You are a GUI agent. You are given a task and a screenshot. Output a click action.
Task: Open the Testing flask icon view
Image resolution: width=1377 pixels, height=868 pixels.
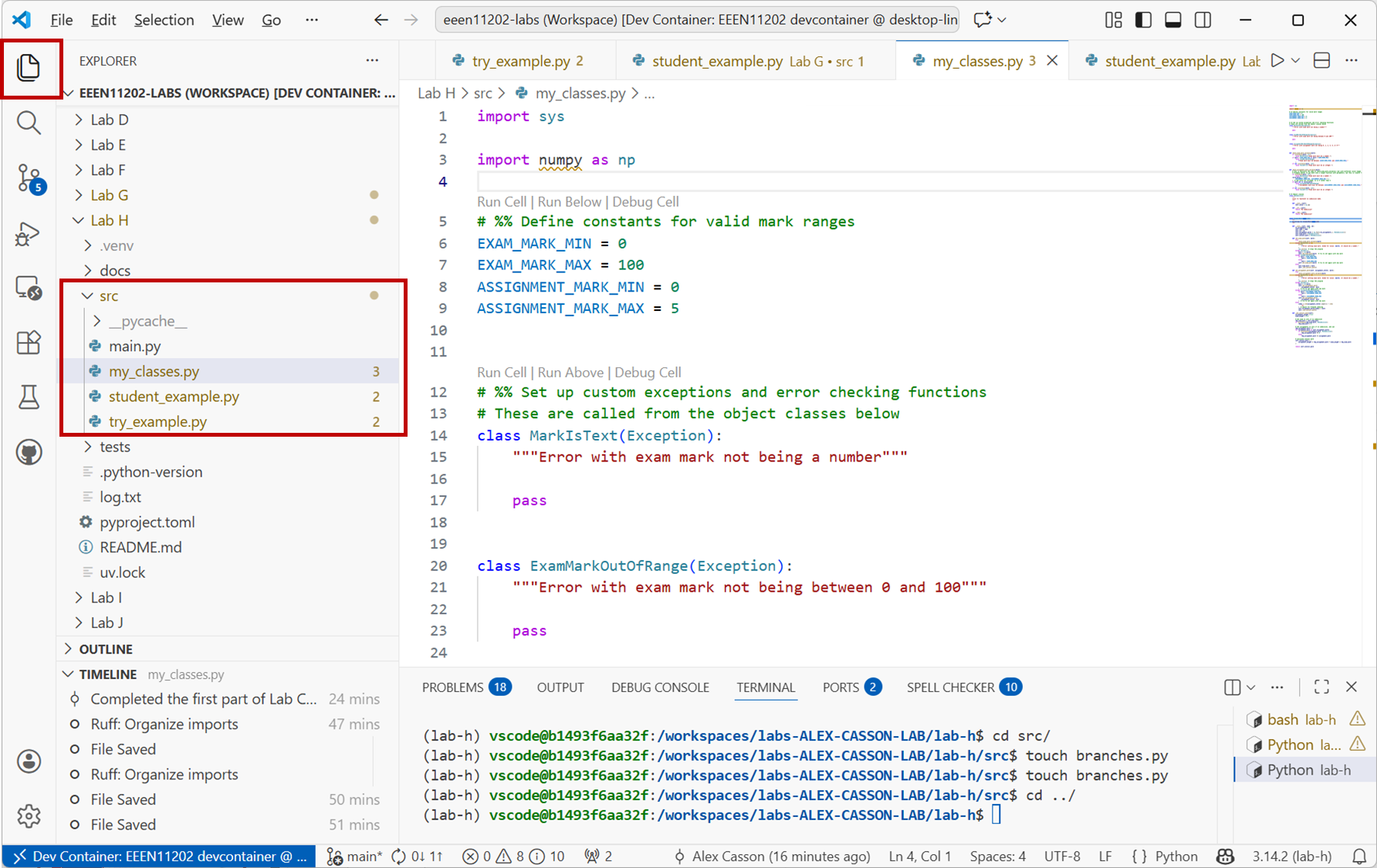click(29, 397)
